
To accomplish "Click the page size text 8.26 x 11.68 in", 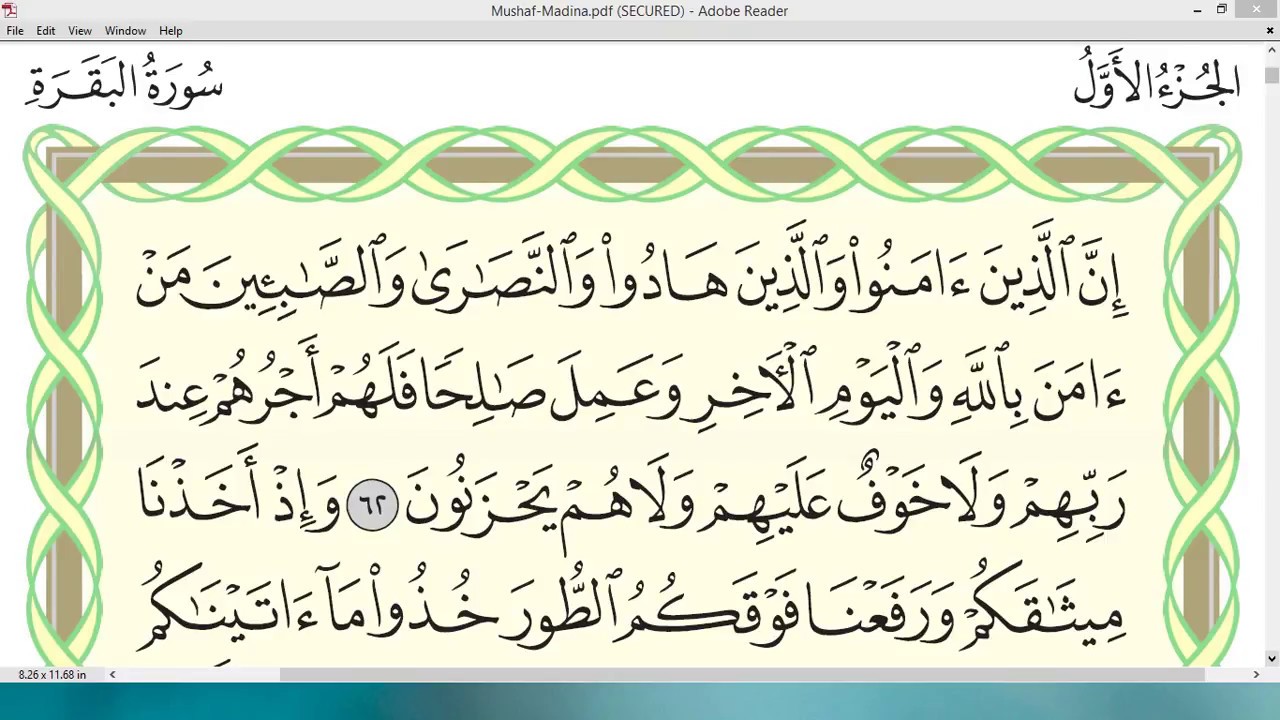I will (x=52, y=675).
